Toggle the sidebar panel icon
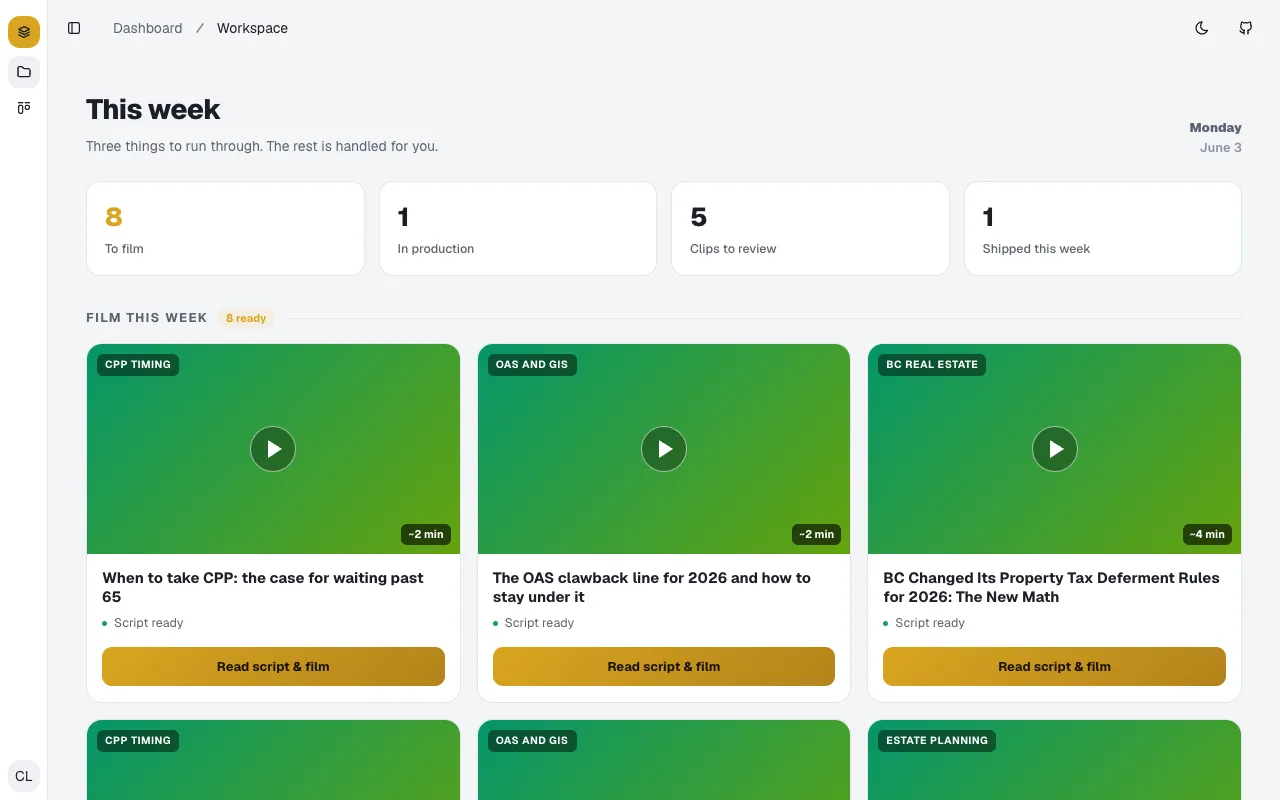 click(x=74, y=28)
